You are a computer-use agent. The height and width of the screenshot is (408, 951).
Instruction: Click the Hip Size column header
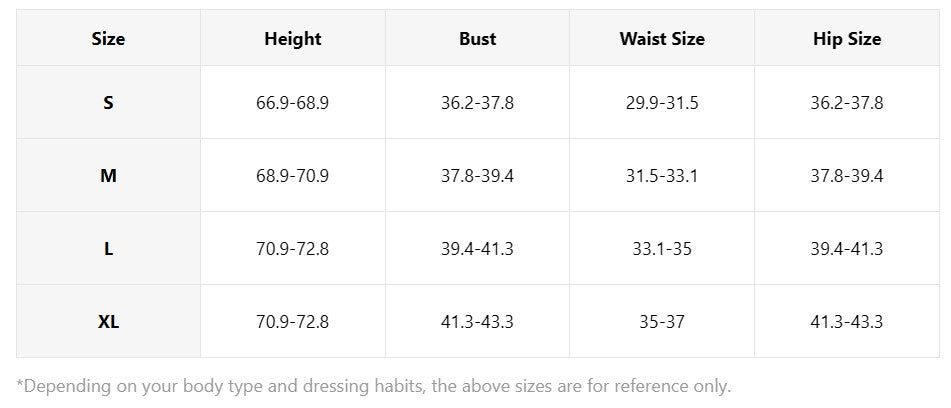[847, 38]
